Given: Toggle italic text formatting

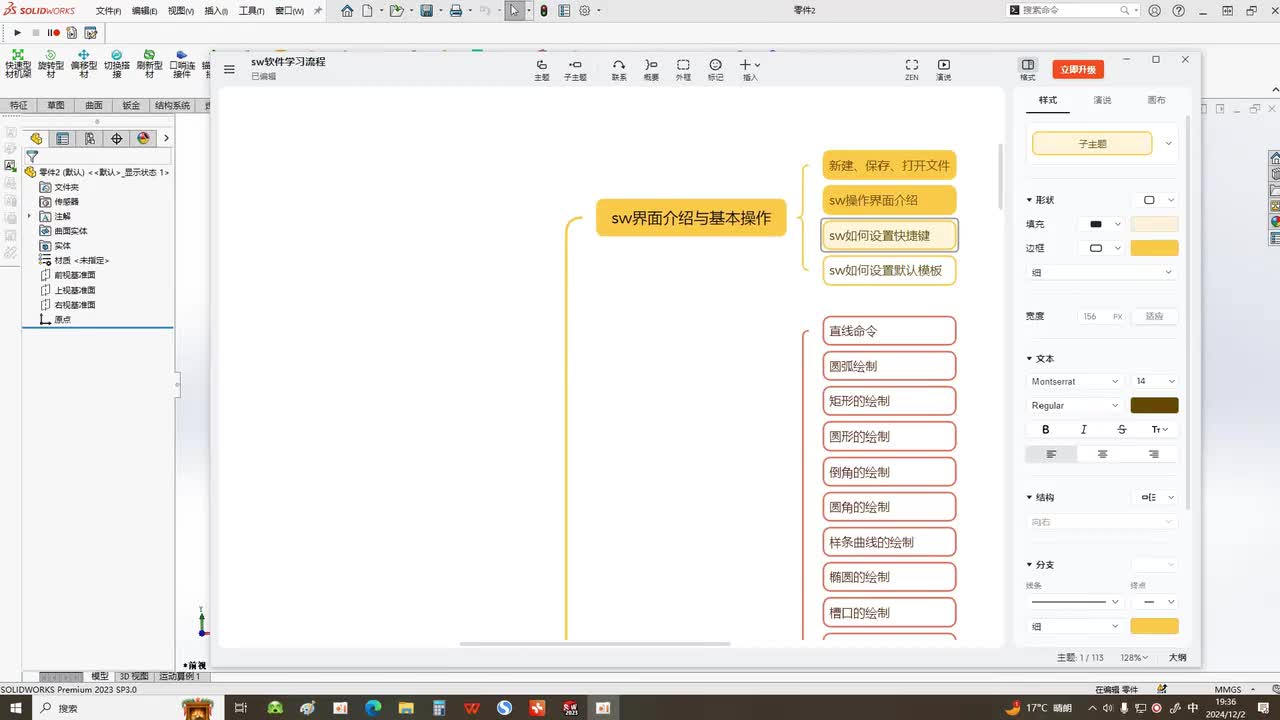Looking at the screenshot, I should [x=1084, y=429].
